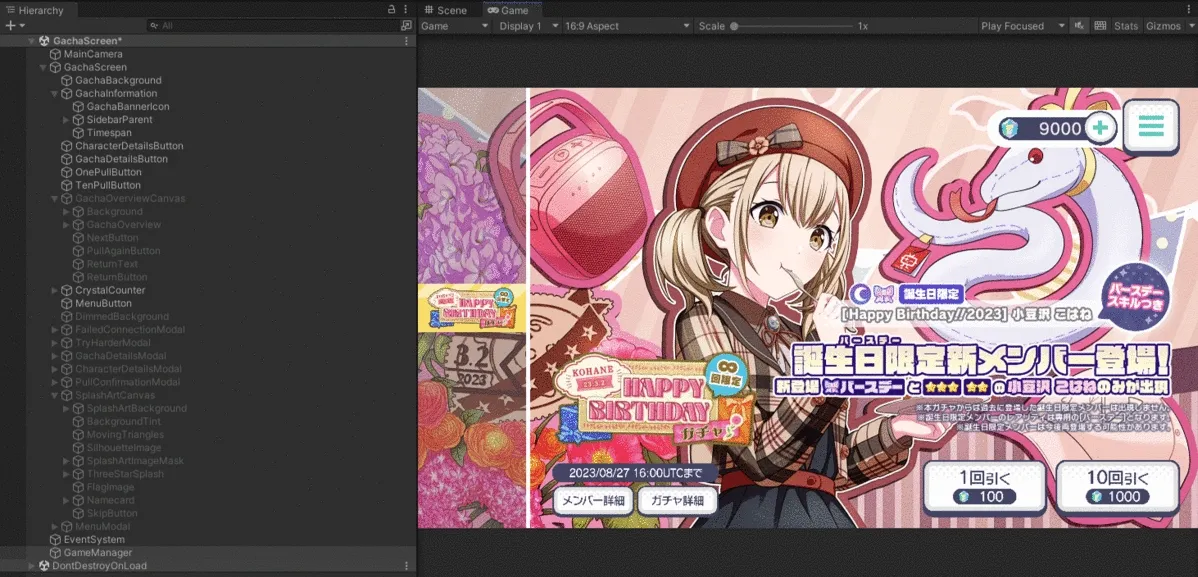Select the Hierarchy tab
The height and width of the screenshot is (577, 1198).
point(34,10)
